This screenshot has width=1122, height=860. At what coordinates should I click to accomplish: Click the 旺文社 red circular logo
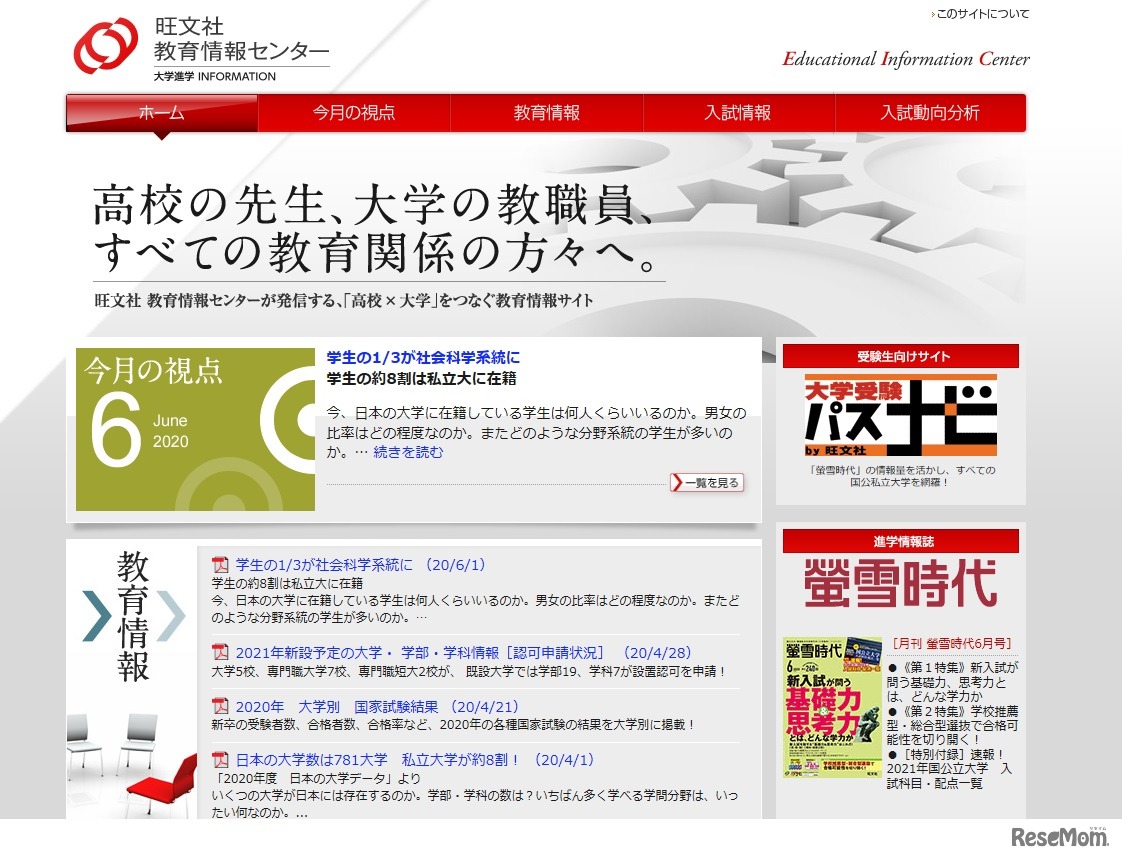pyautogui.click(x=106, y=45)
